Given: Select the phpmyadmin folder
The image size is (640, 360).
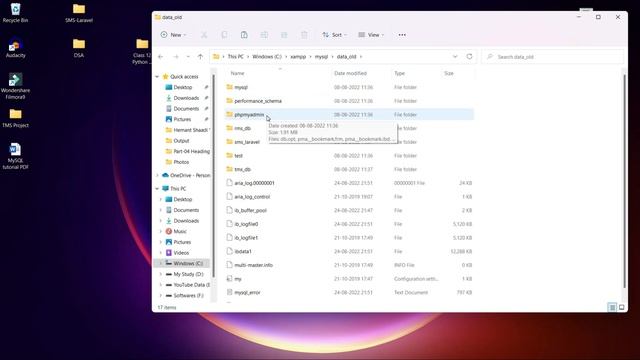Looking at the screenshot, I should tap(349, 115).
